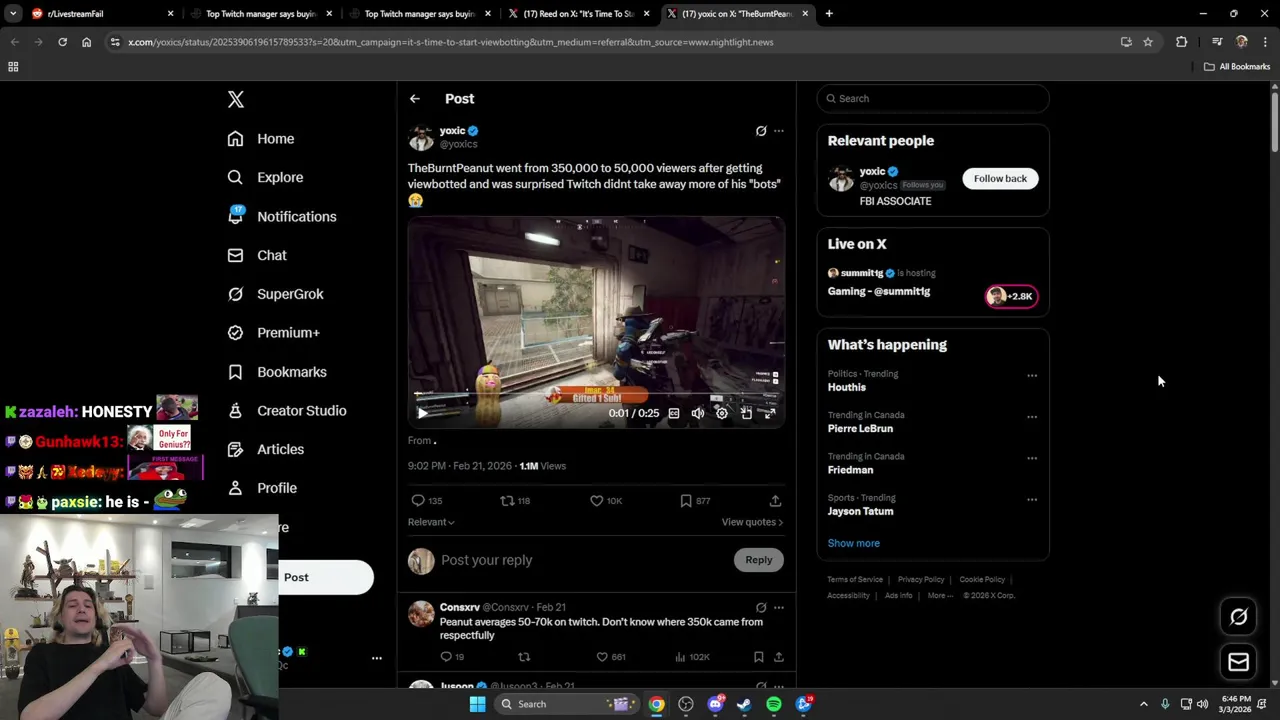Open more options on Consxrv's reply
The width and height of the screenshot is (1280, 720).
click(x=779, y=607)
